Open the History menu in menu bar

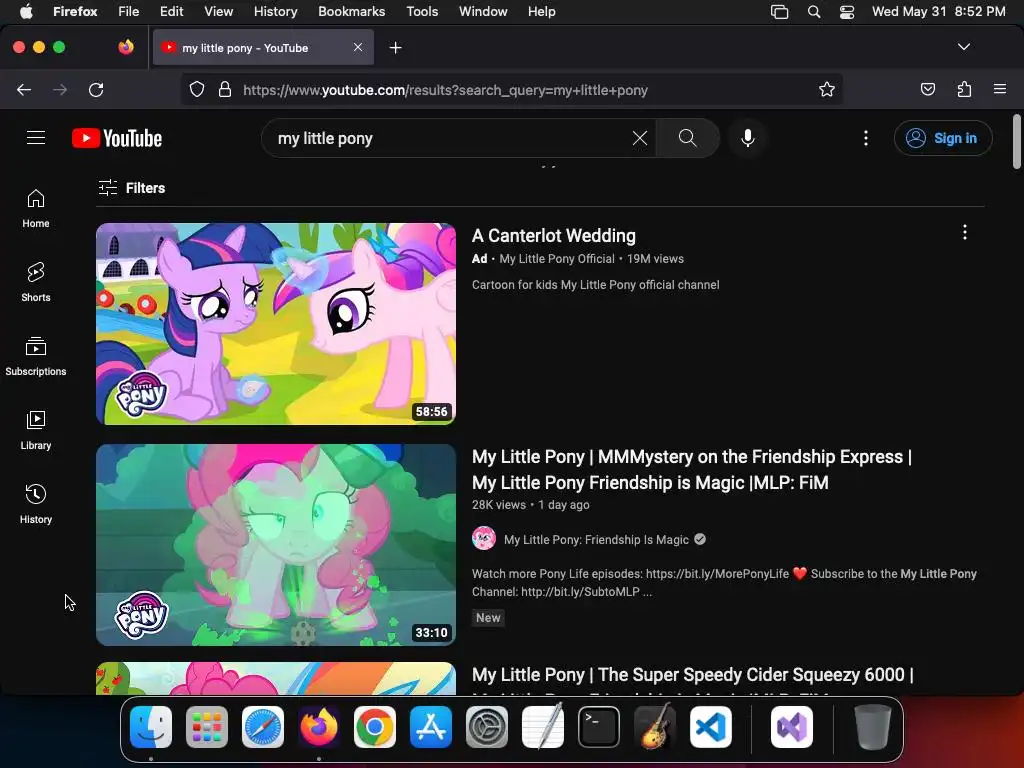[x=275, y=11]
